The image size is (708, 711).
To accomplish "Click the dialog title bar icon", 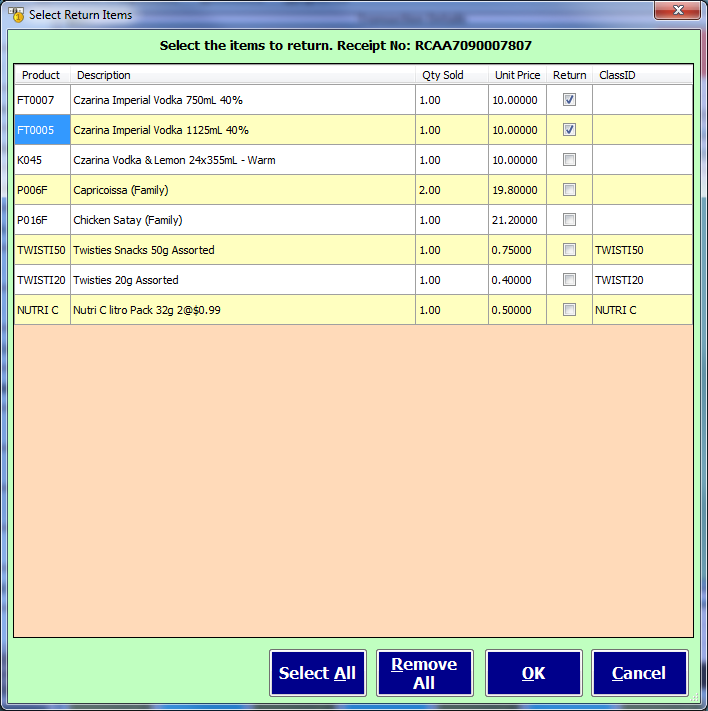I will pos(16,15).
